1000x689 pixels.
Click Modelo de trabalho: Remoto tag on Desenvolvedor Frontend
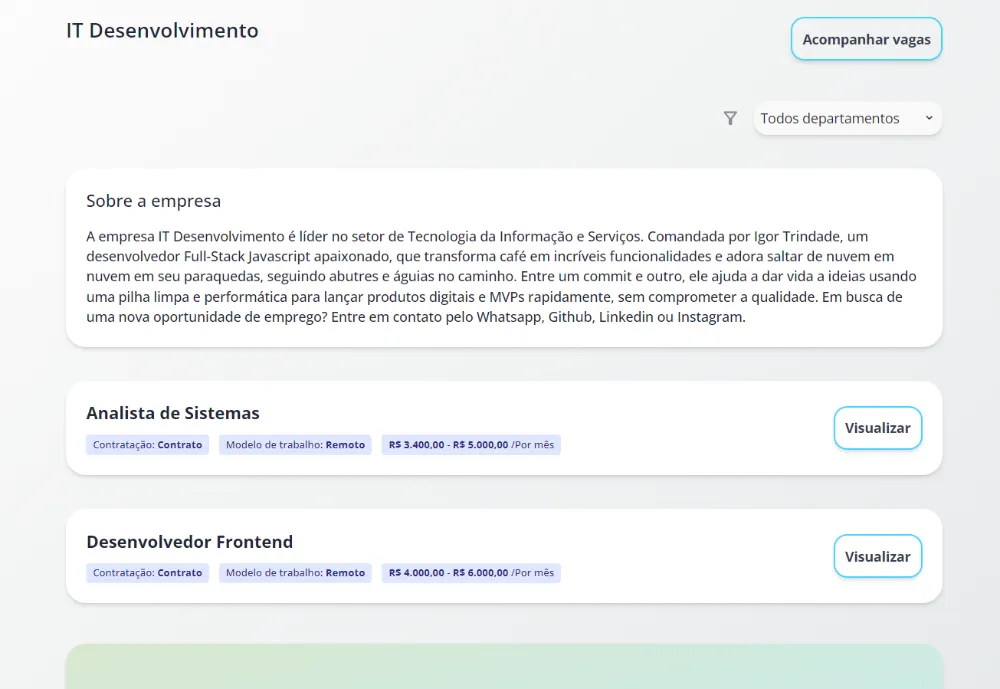pos(295,573)
